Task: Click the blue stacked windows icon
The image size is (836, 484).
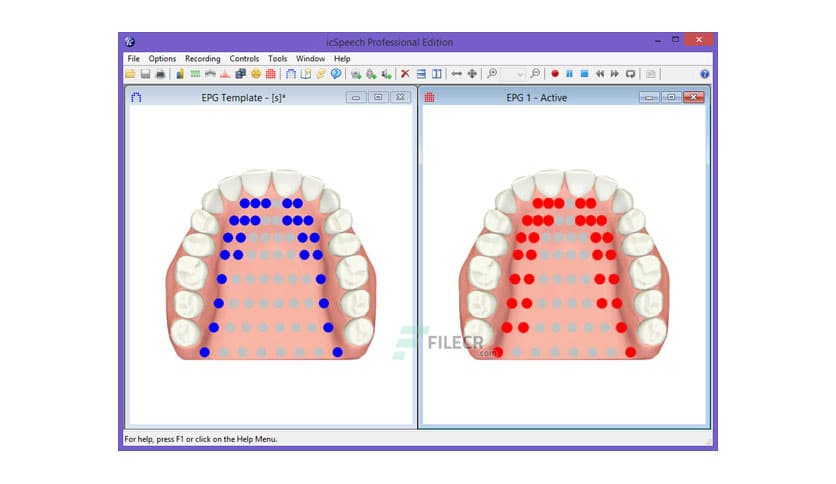Action: tap(240, 74)
